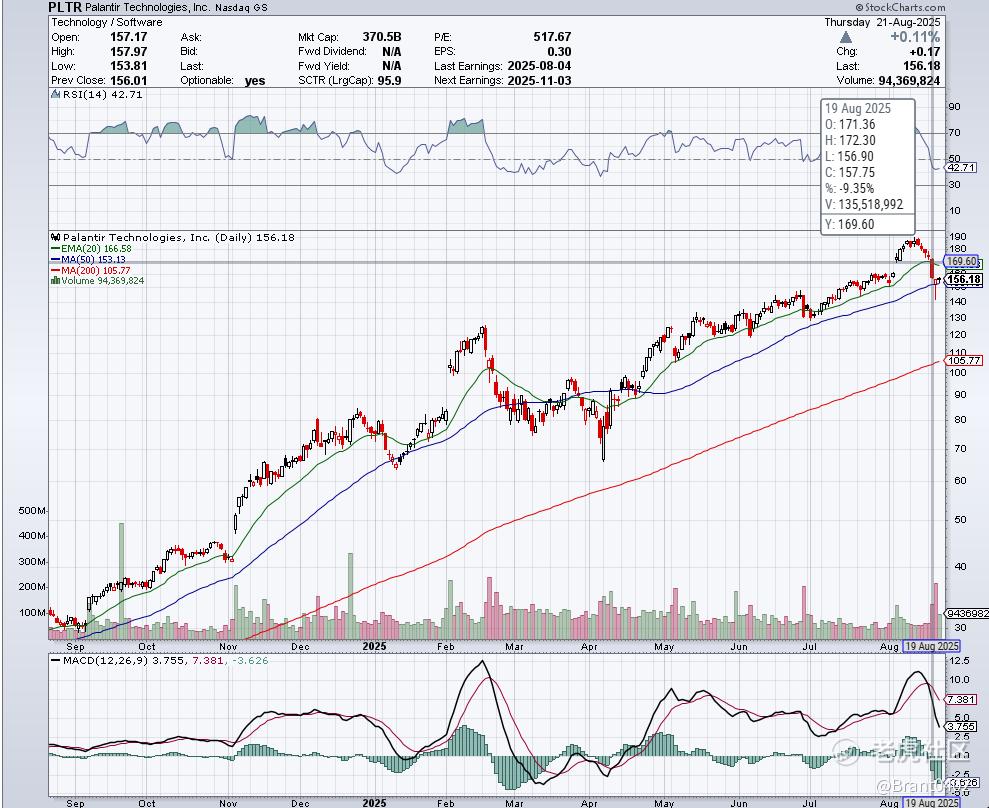Screen dimensions: 989x808
Task: Click the 'Volume 94,369,824' legend entry
Action: tap(103, 281)
